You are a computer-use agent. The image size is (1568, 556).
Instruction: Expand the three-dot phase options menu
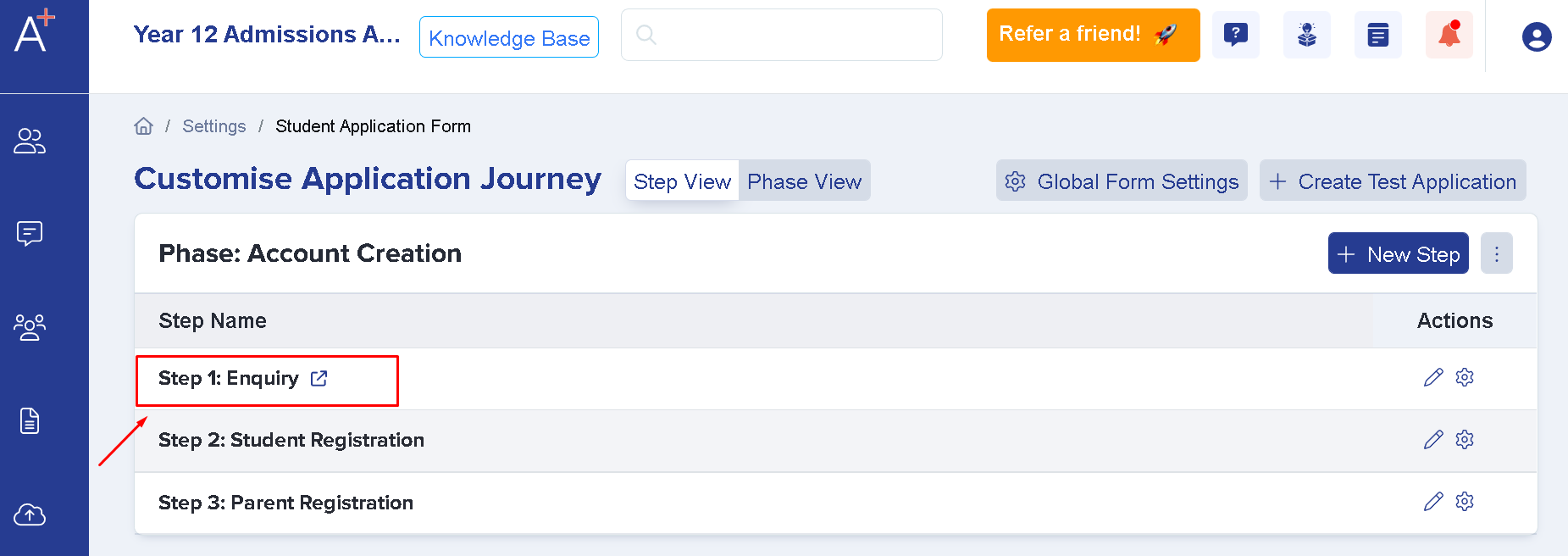(x=1496, y=254)
